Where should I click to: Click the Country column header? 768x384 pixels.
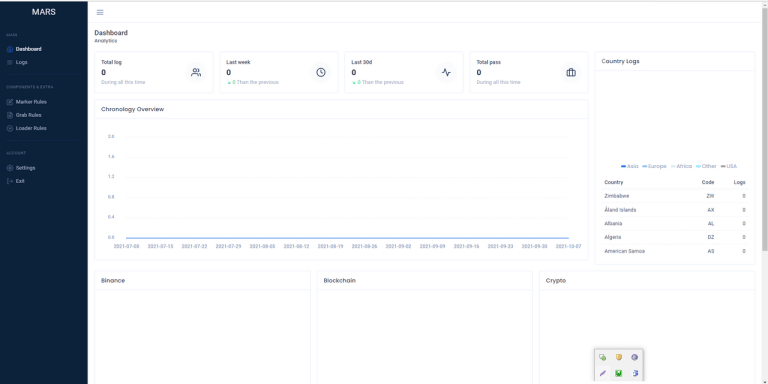point(614,182)
